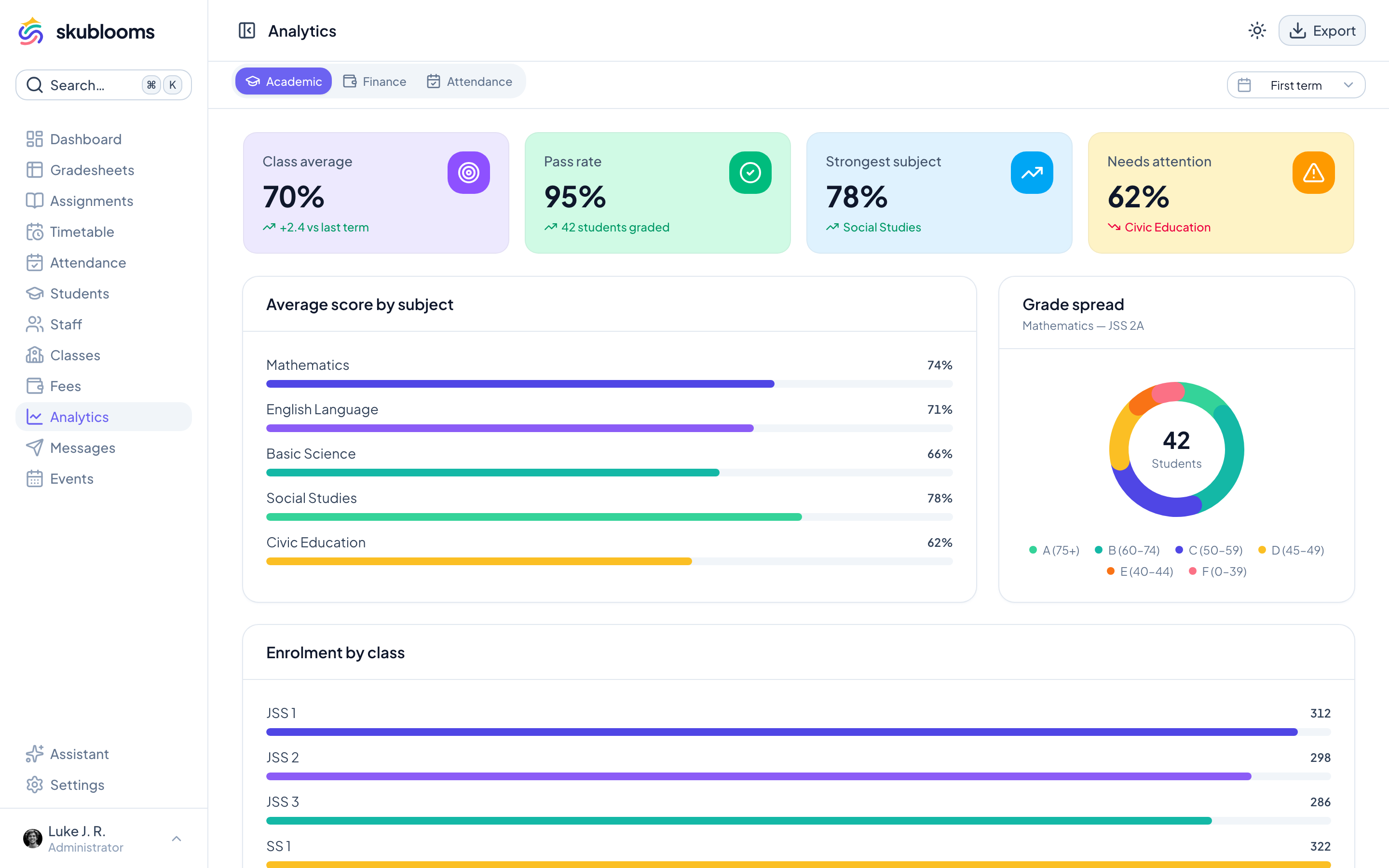Expand the Luke J. R. account menu chevron
The image size is (1389, 868).
coord(177,839)
